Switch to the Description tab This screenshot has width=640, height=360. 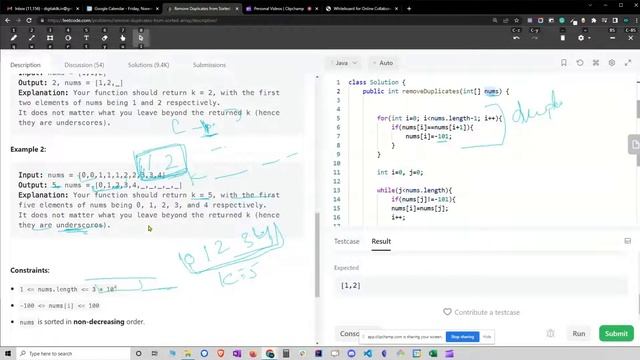(x=25, y=65)
